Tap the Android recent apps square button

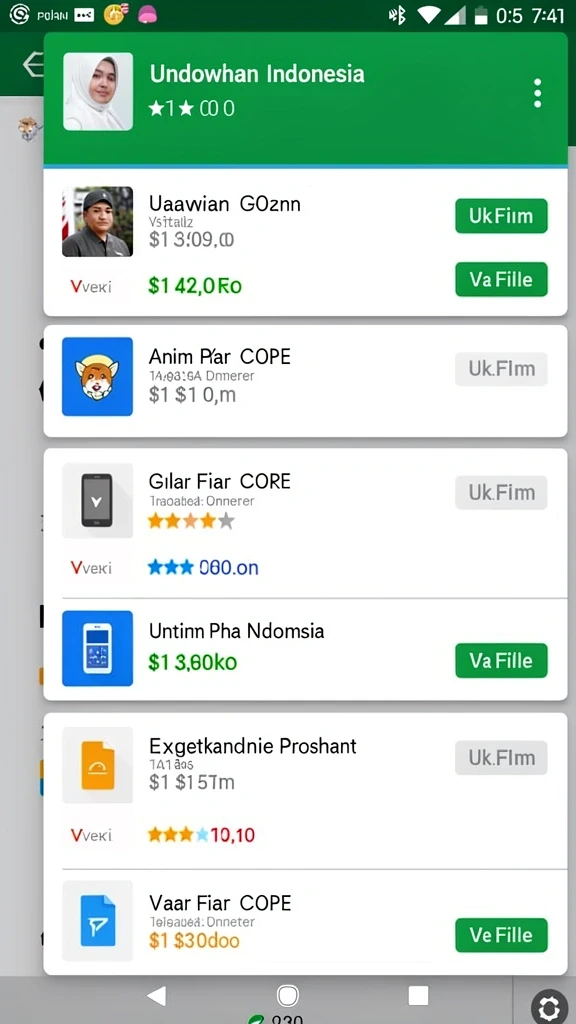click(418, 995)
